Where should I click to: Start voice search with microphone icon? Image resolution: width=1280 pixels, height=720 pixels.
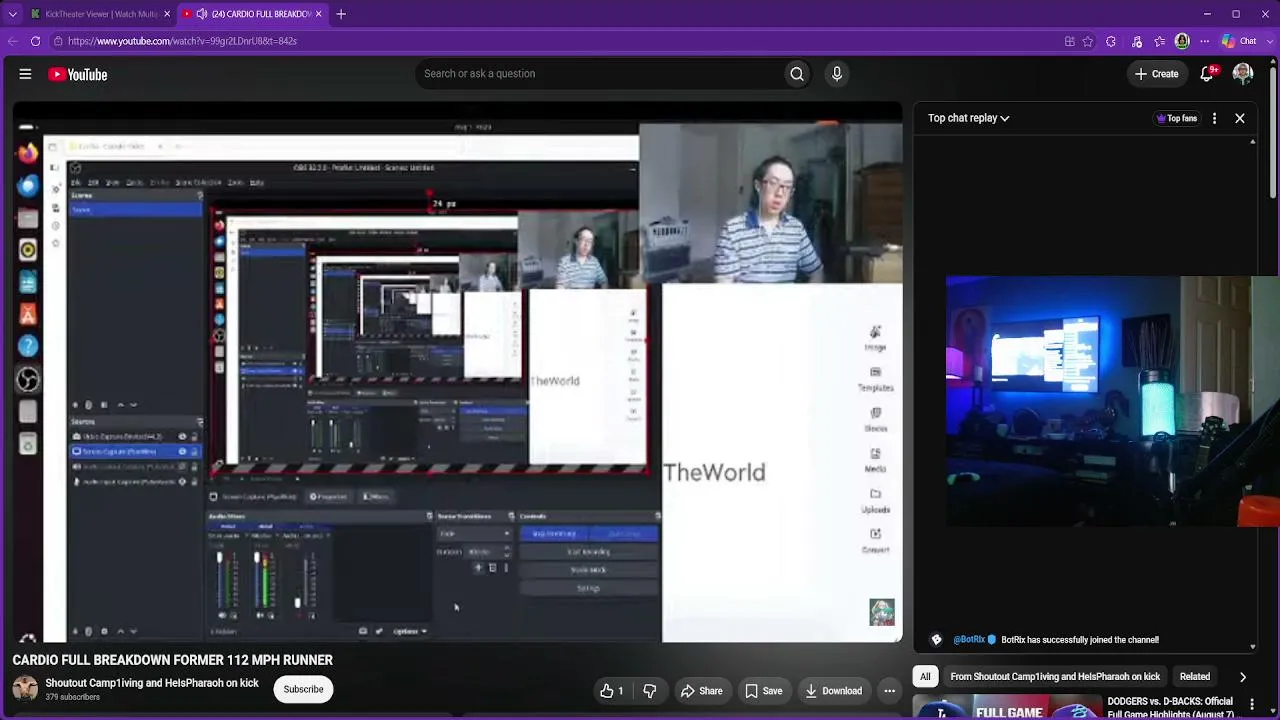coord(837,73)
